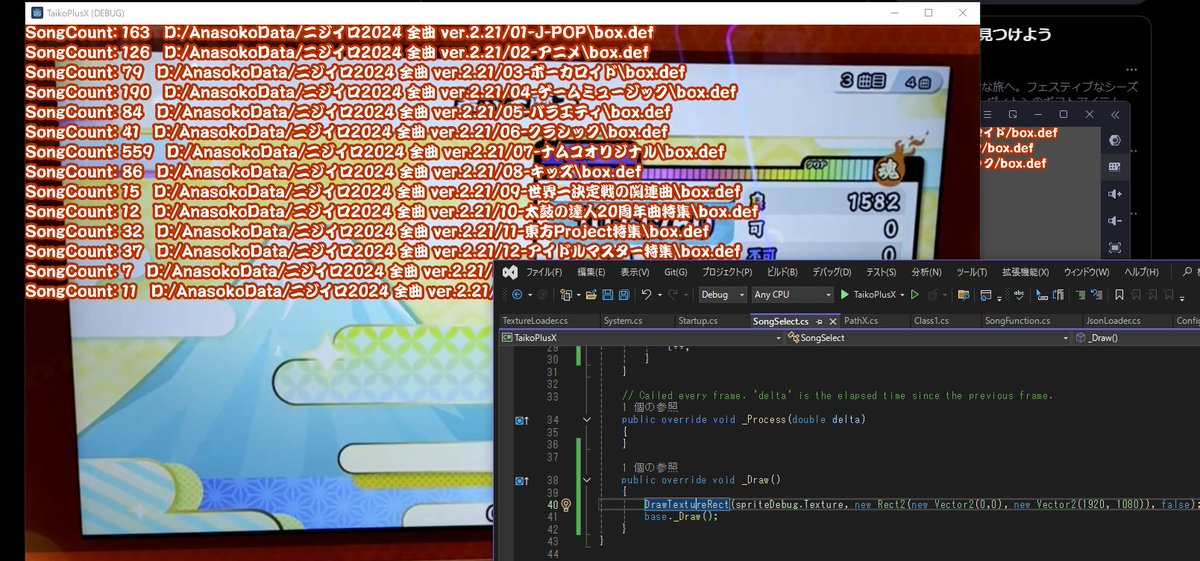Open the デバッグ(D) menu
The width and height of the screenshot is (1200, 561).
832,271
